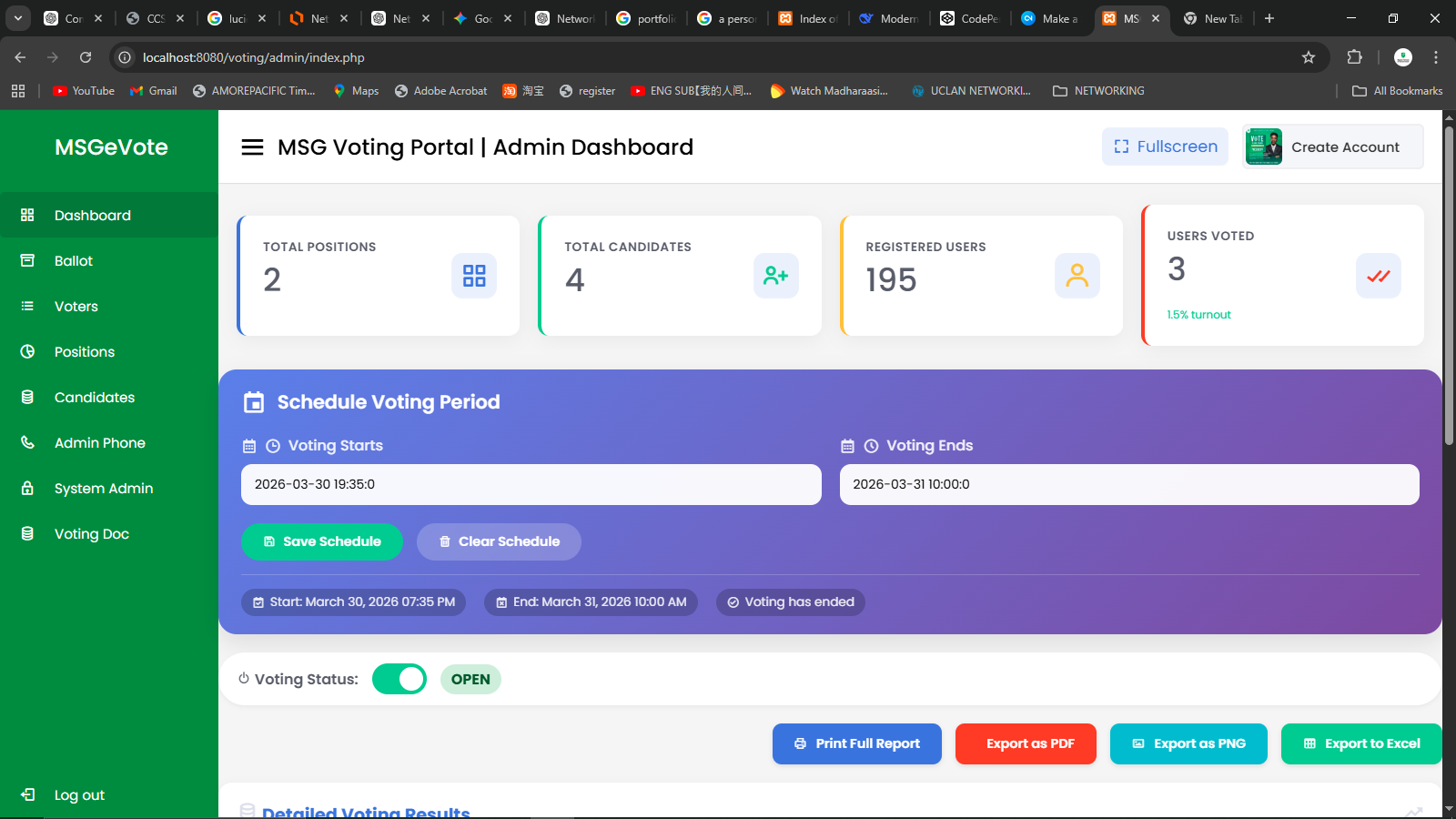The height and width of the screenshot is (819, 1456).
Task: Open Ballot in the sidebar
Action: click(109, 260)
